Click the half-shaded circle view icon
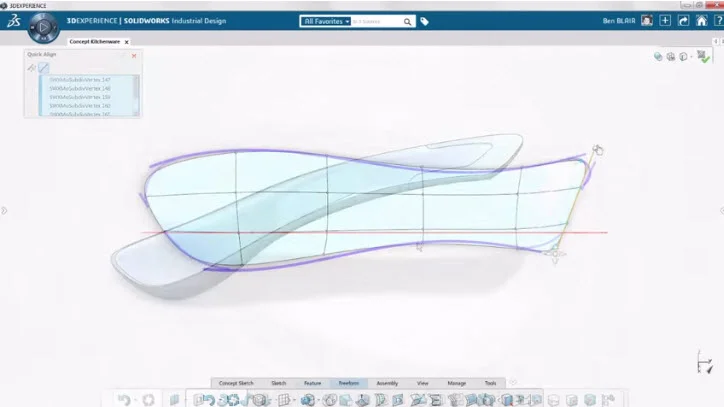Screen dimensions: 724x407 (x=683, y=56)
